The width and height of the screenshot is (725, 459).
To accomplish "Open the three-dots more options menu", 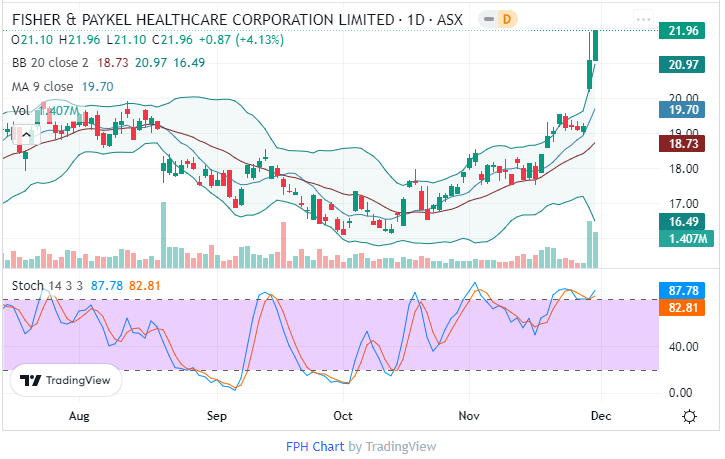I will click(x=643, y=20).
